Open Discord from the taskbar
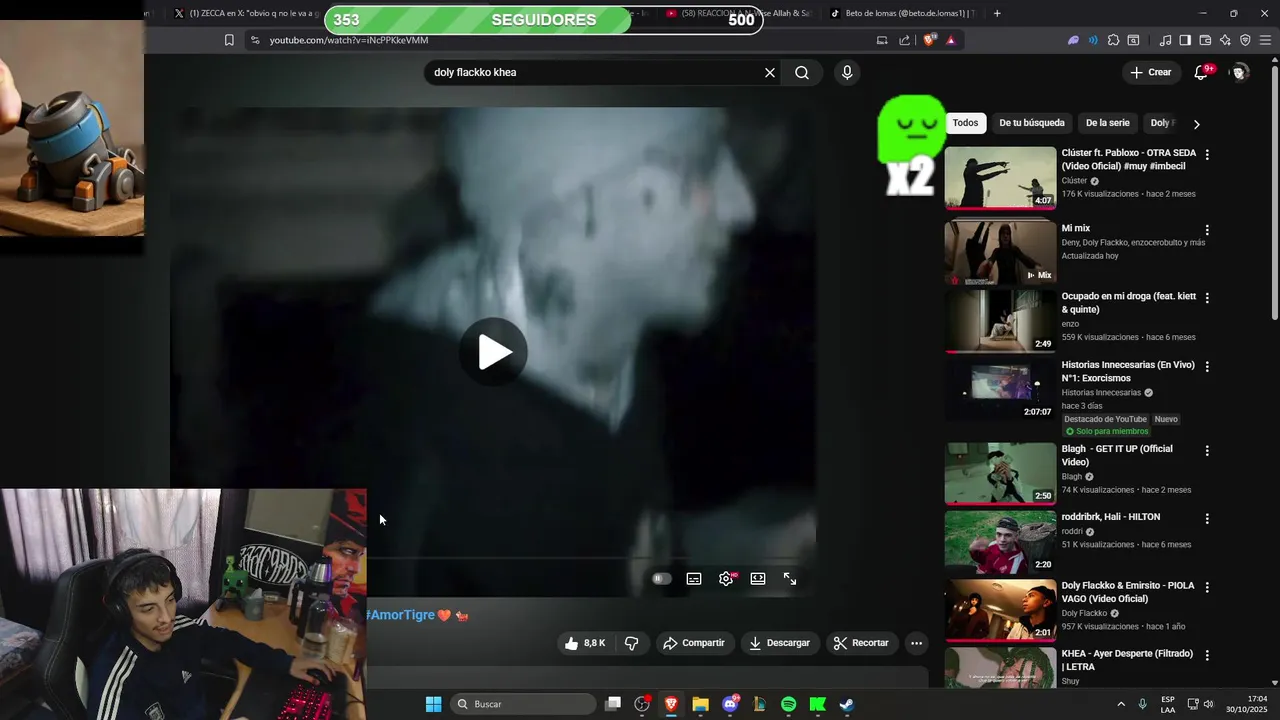 click(x=730, y=704)
